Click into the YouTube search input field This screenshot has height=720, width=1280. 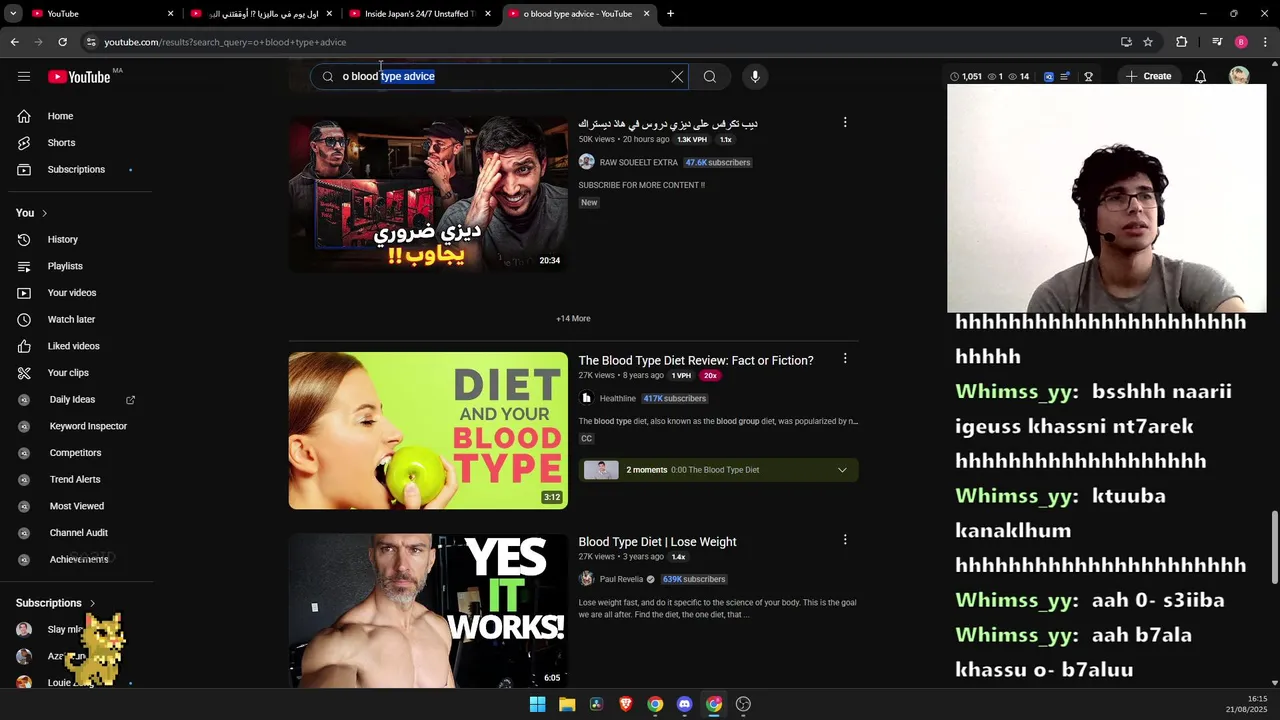coord(500,76)
